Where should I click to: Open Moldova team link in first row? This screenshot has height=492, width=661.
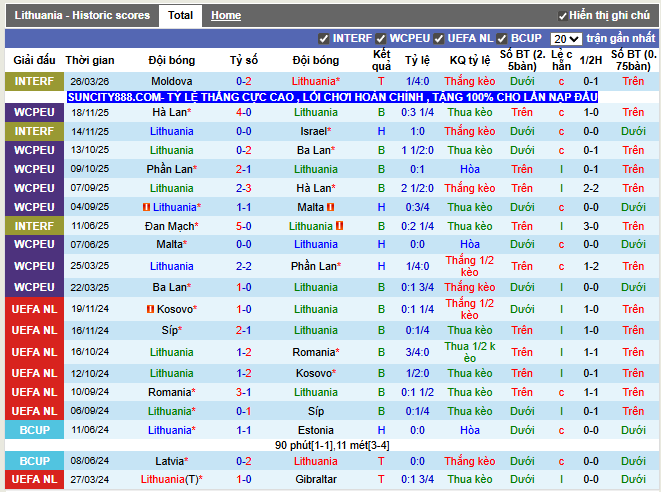pos(172,81)
